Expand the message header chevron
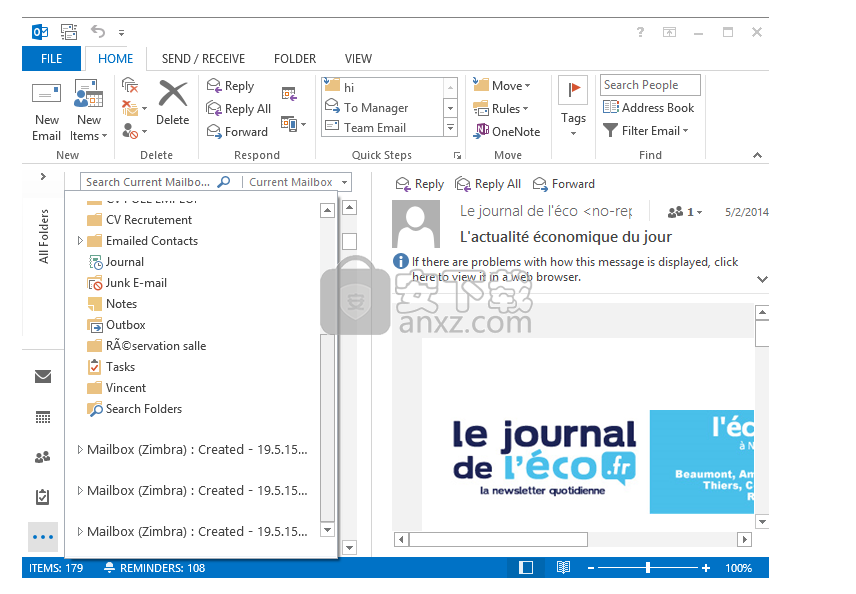Viewport: 856px width, 594px height. pyautogui.click(x=763, y=279)
